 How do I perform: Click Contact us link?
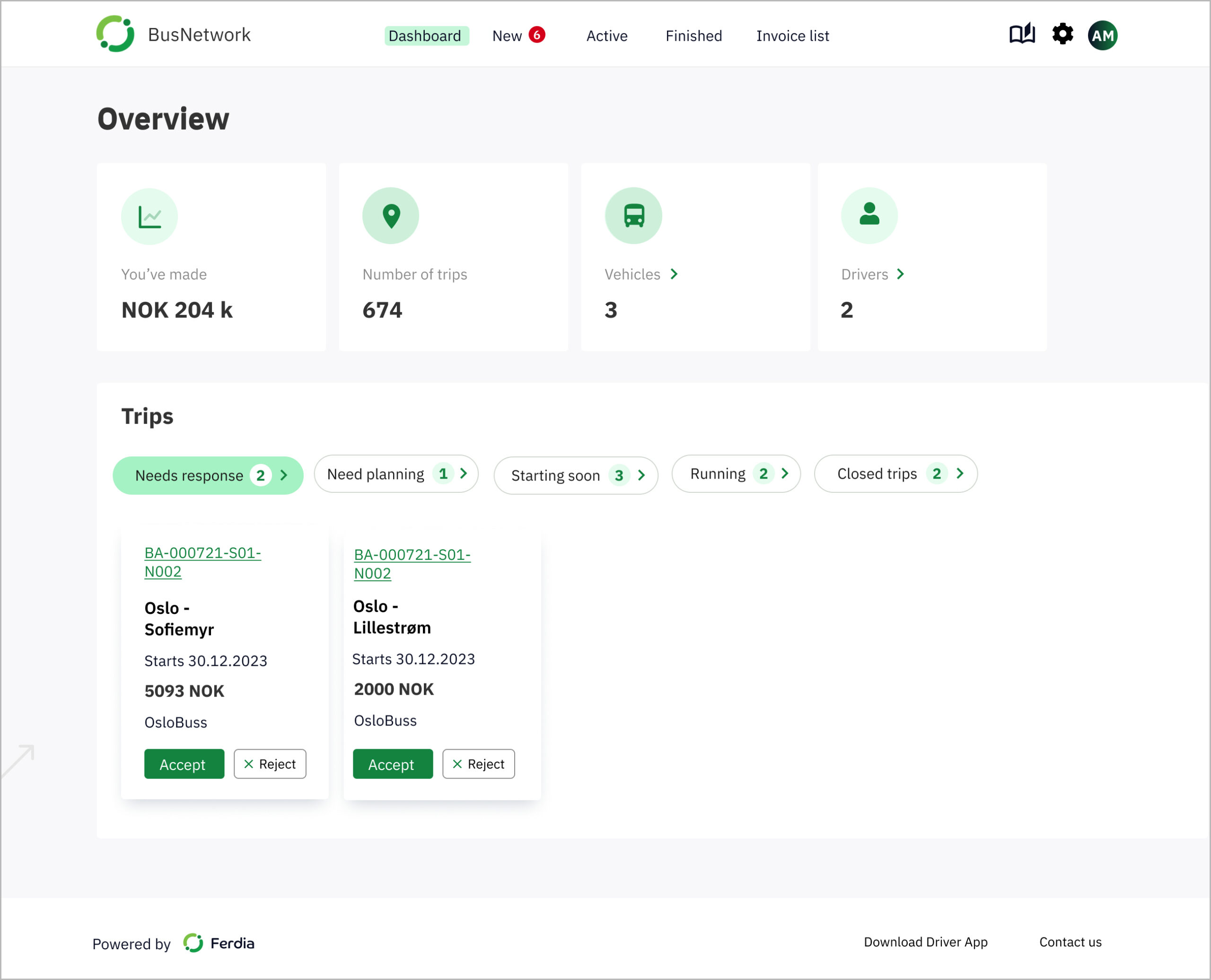(x=1071, y=942)
